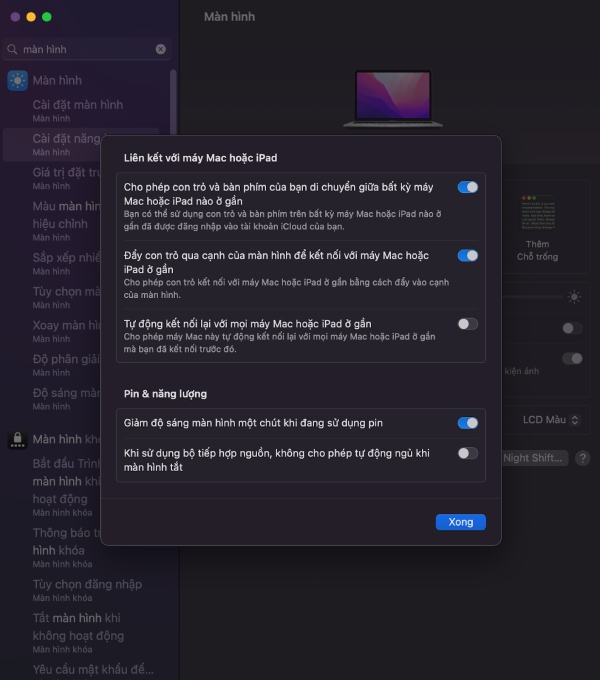This screenshot has height=680, width=600.
Task: Click the green zoom window button
Action: [x=47, y=17]
